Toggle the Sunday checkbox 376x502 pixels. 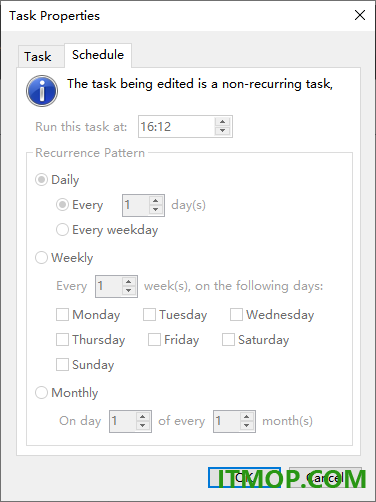pyautogui.click(x=62, y=365)
